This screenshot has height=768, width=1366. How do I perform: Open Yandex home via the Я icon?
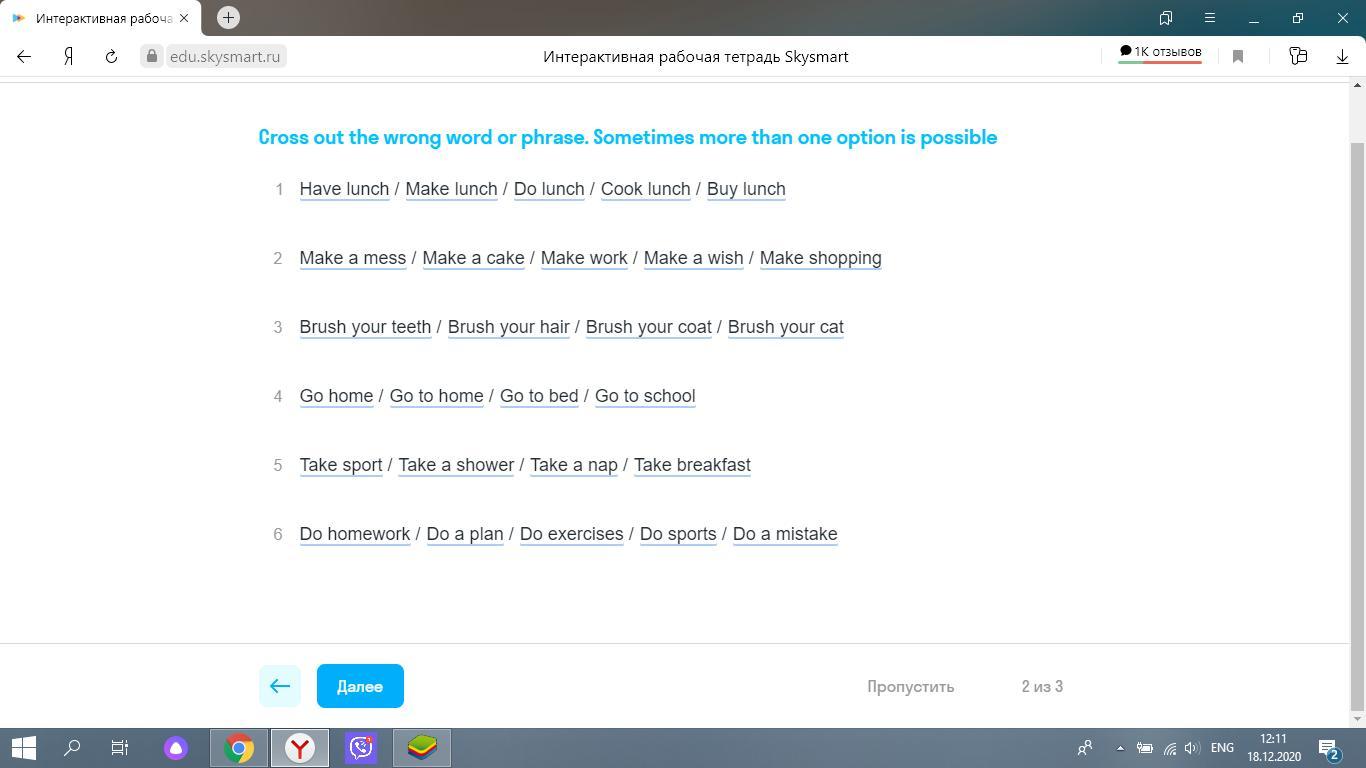[x=68, y=57]
